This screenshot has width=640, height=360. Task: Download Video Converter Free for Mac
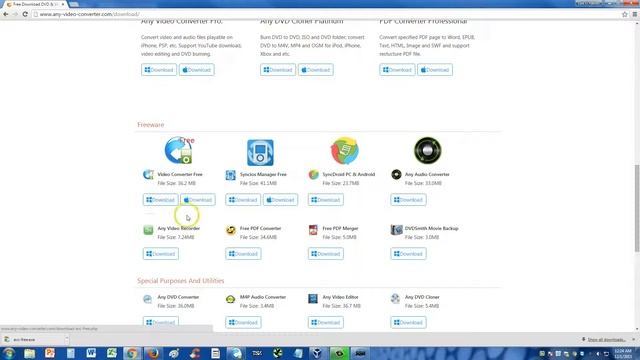point(198,200)
